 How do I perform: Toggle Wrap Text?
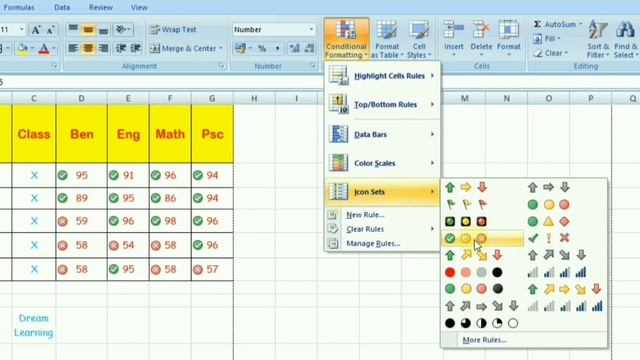(x=173, y=29)
